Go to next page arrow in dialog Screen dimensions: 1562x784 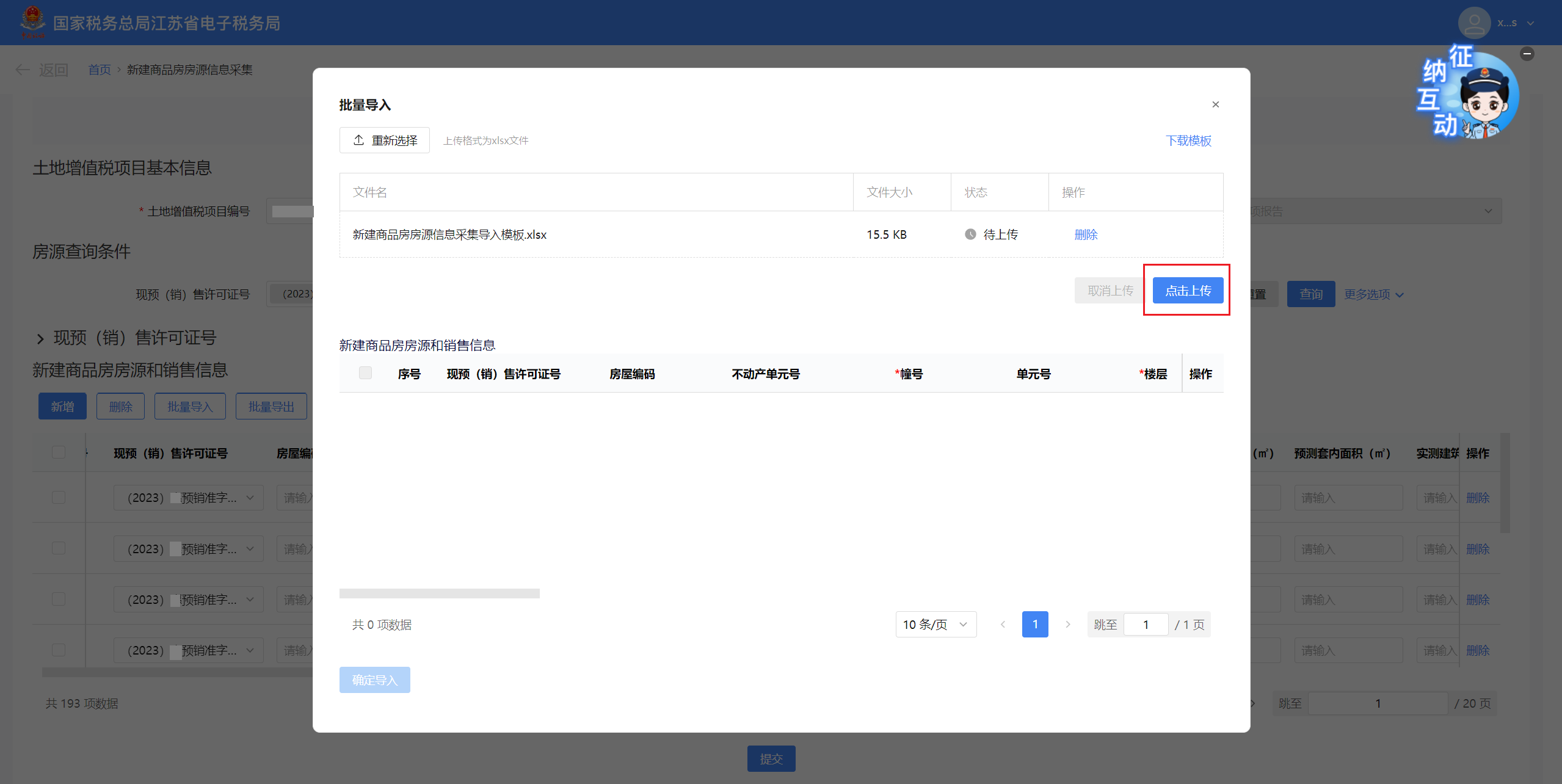point(1067,624)
